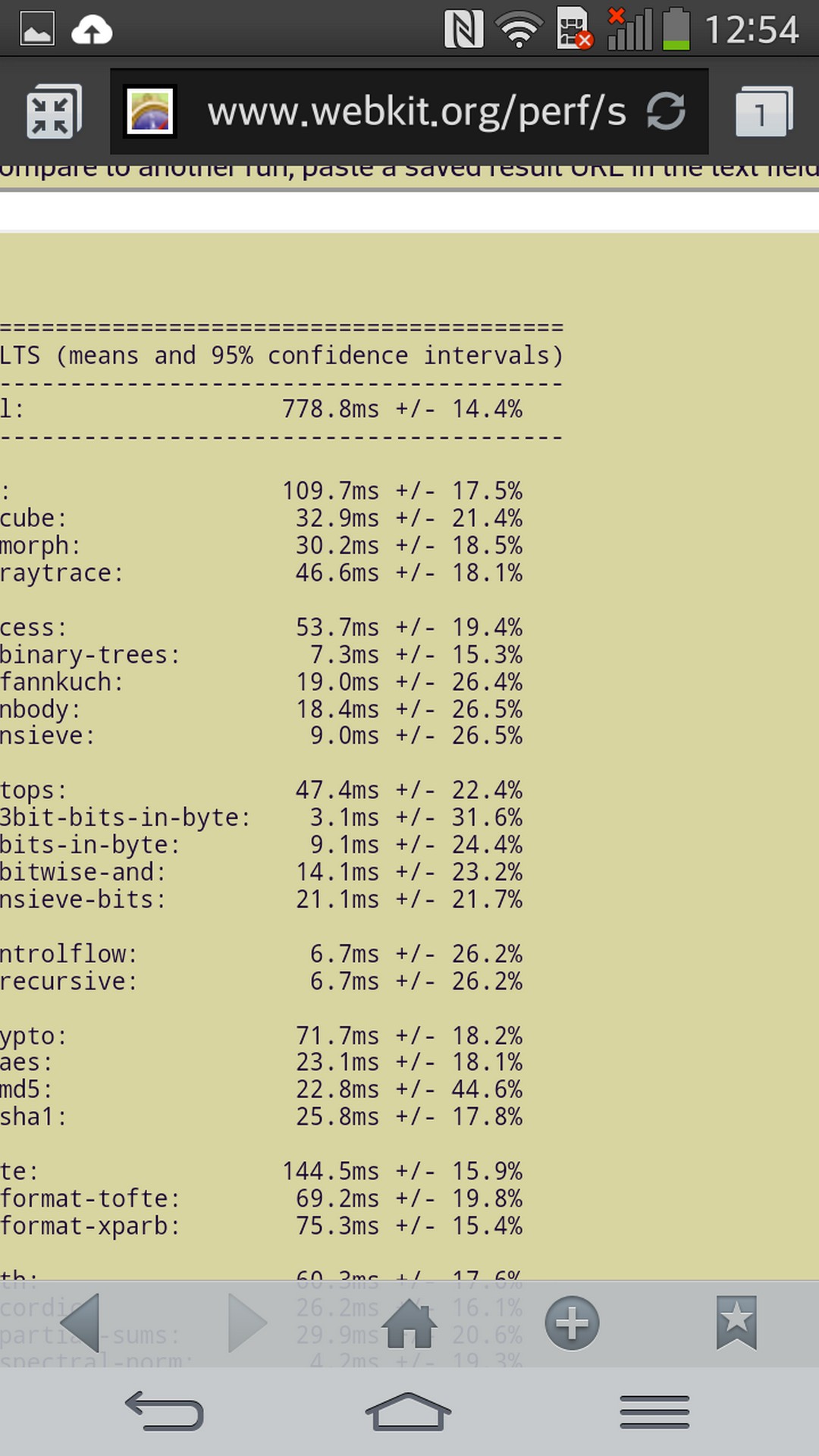Go back with the left arrow
This screenshot has height=1456, width=819.
click(x=82, y=1323)
